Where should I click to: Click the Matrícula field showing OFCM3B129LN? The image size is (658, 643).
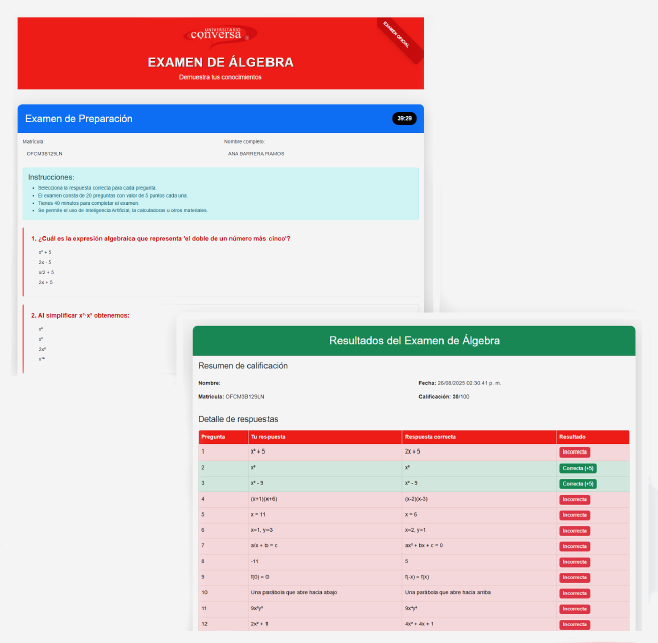pos(44,154)
